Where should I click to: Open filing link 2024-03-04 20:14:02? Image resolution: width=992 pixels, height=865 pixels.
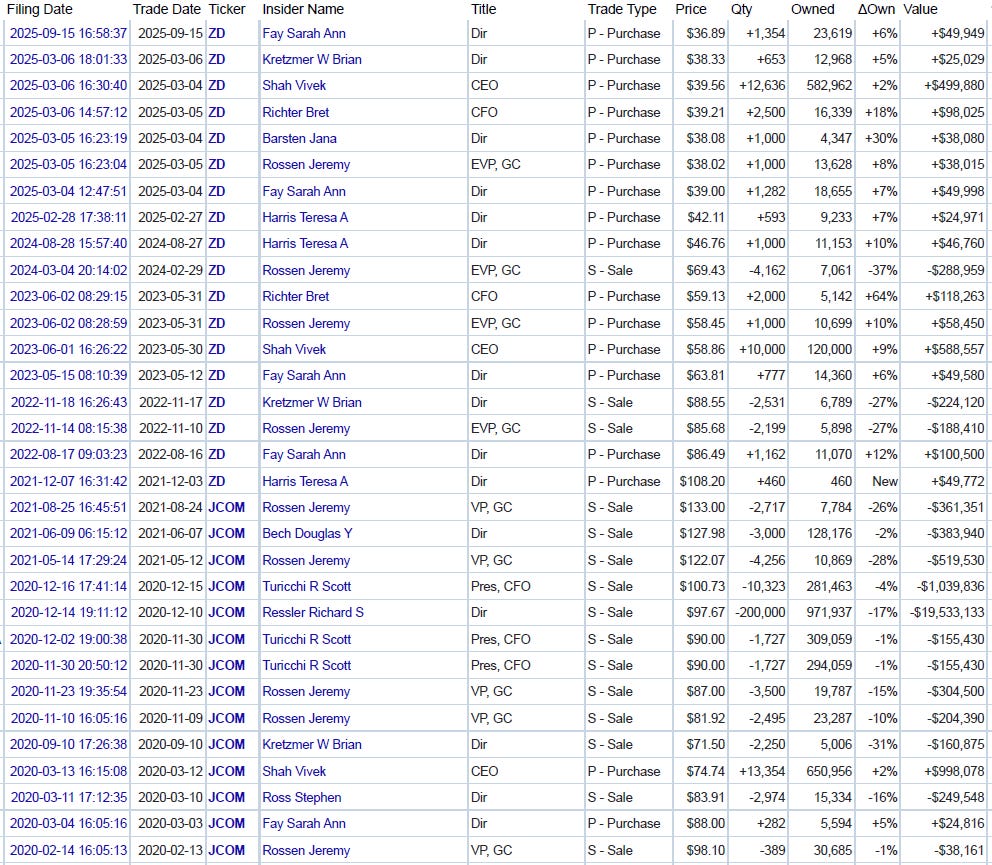[68, 270]
